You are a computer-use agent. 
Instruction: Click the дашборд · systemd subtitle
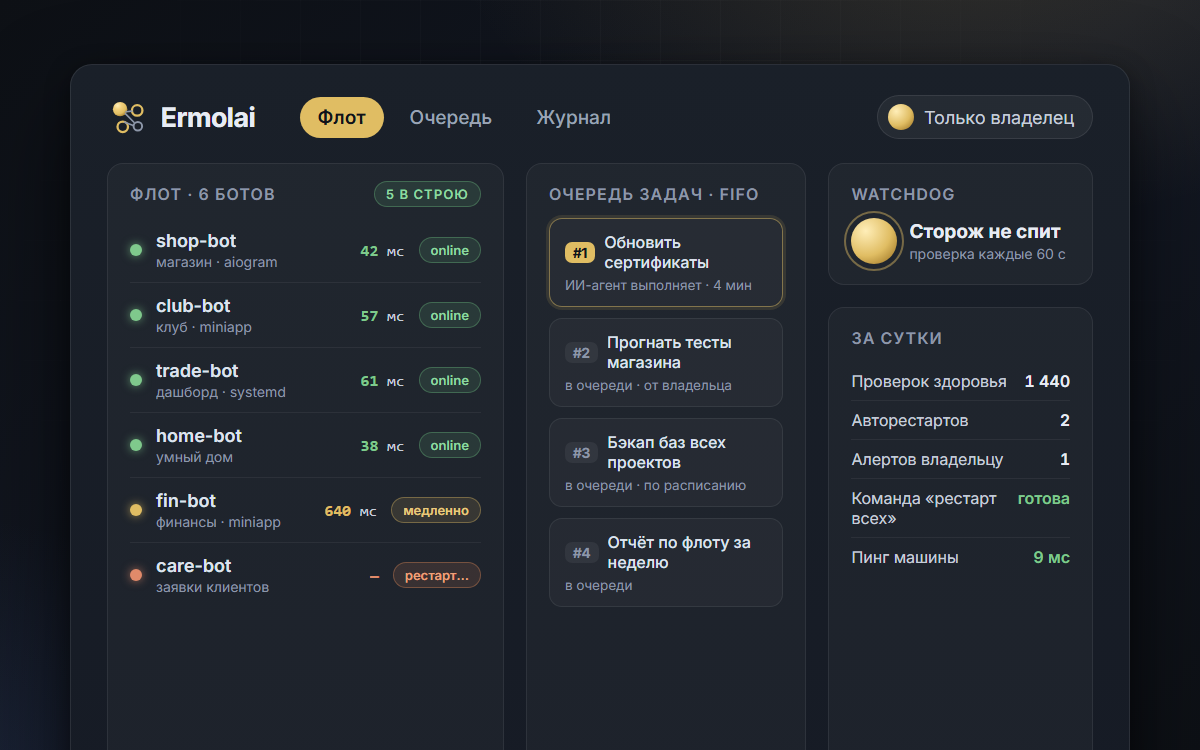tap(221, 393)
